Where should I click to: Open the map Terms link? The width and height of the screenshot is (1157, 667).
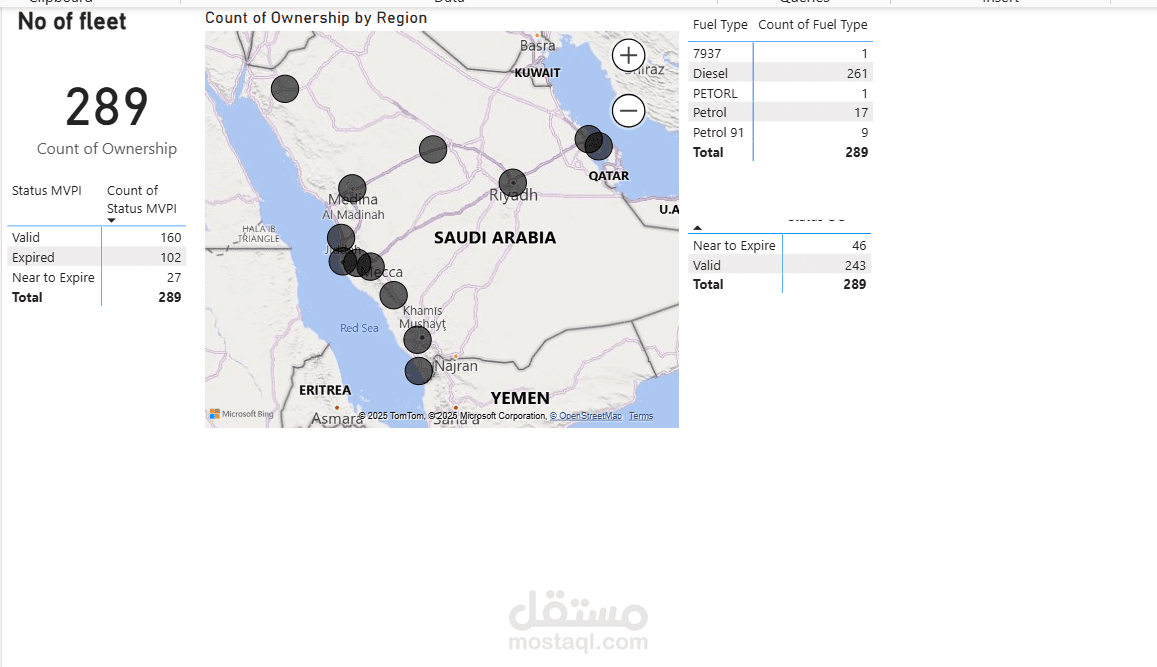(640, 416)
